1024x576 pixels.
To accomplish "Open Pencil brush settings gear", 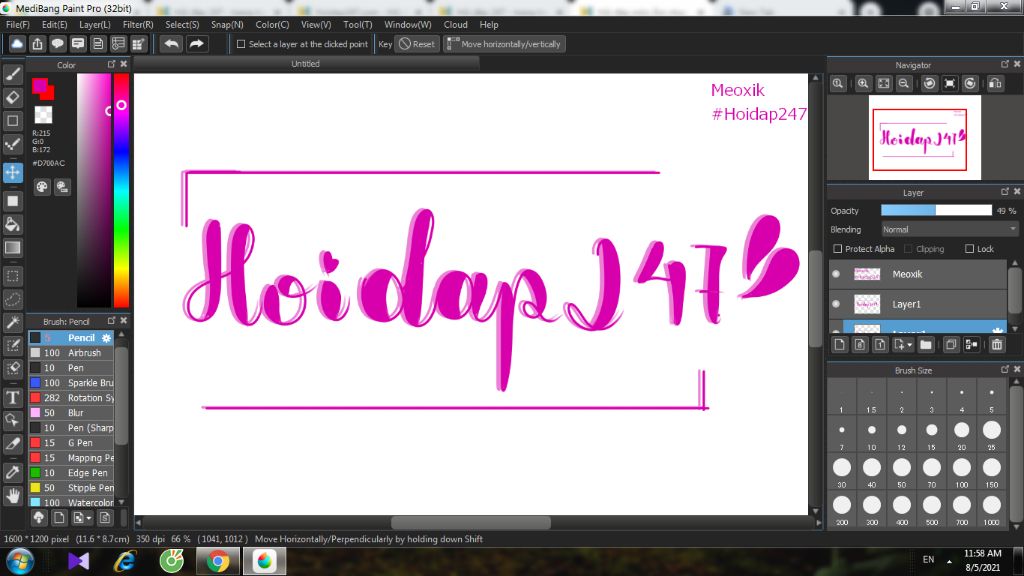I will (x=106, y=338).
